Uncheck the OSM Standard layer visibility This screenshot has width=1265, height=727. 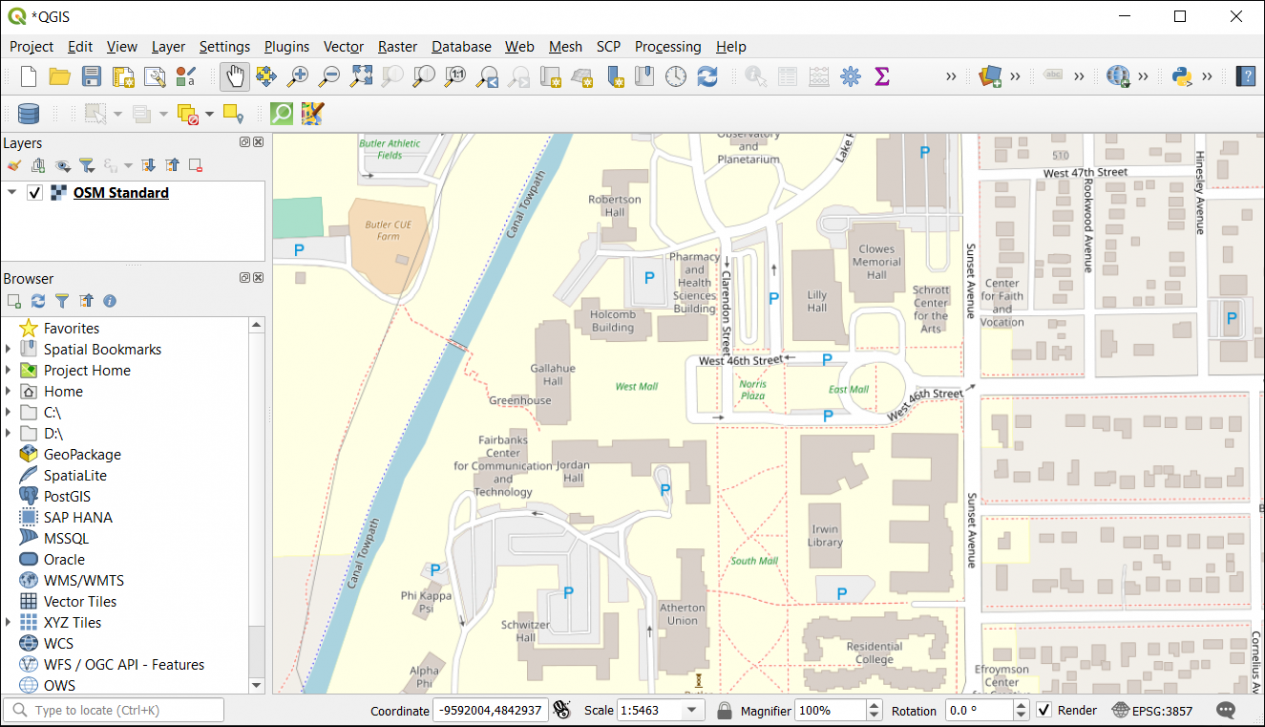(35, 193)
